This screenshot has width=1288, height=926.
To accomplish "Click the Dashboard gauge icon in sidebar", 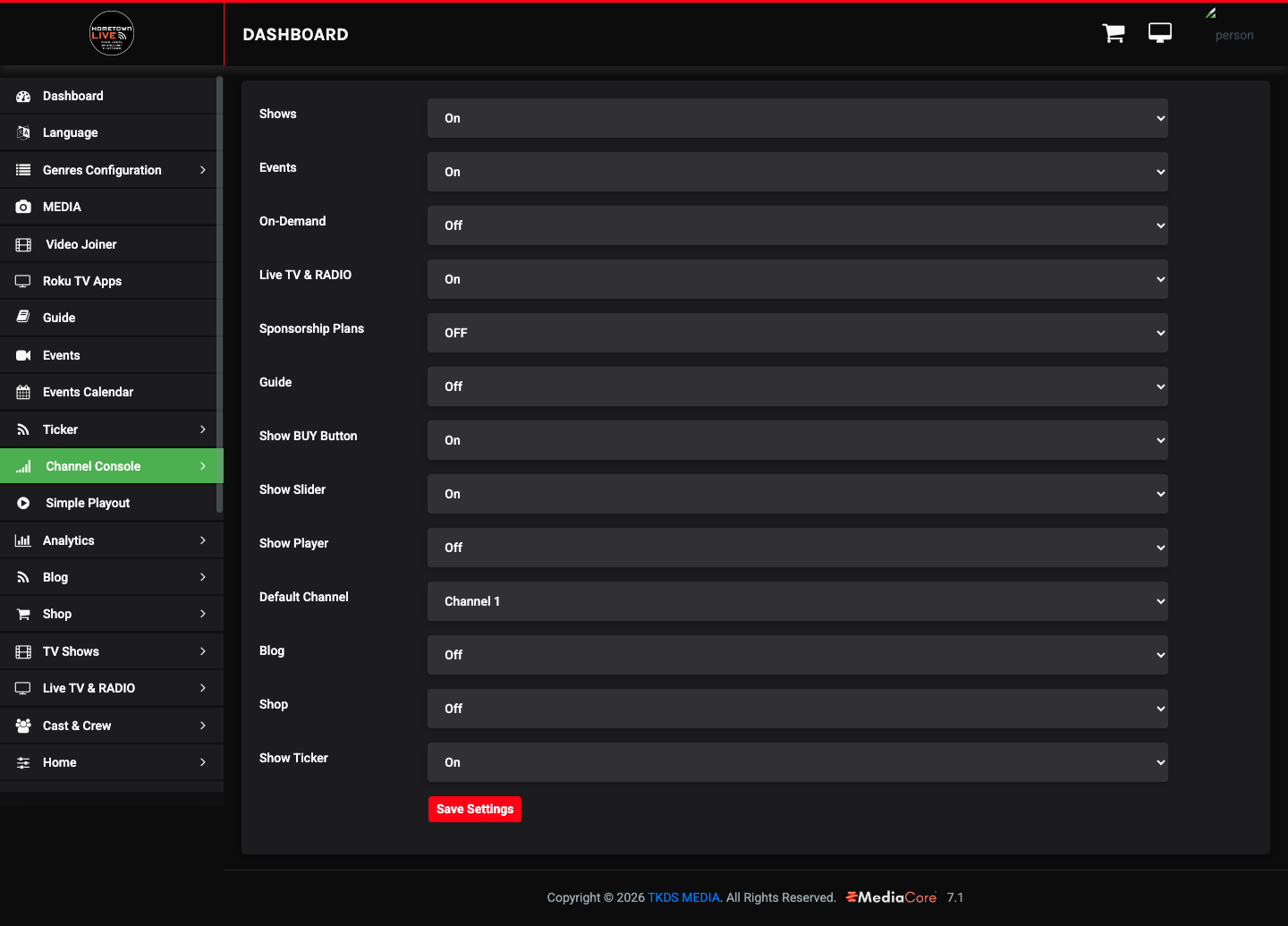I will (23, 96).
